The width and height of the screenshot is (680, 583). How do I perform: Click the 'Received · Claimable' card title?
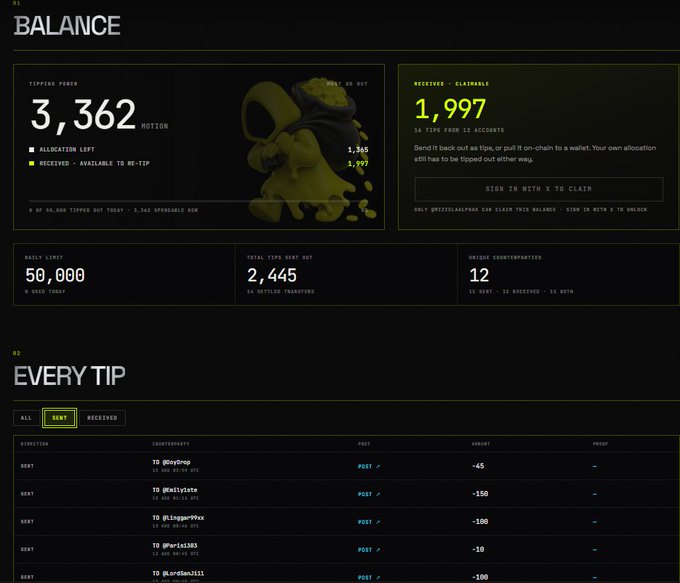pos(451,84)
